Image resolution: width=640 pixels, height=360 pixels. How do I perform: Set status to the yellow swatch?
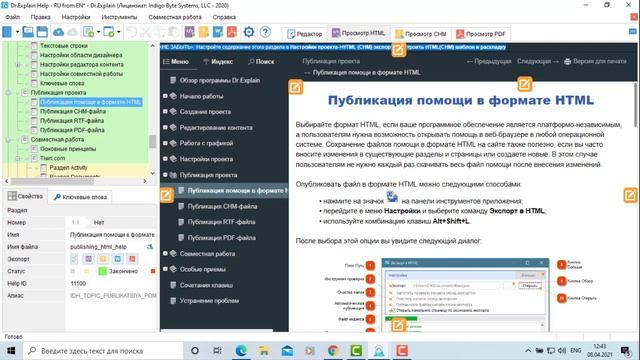click(x=86, y=271)
